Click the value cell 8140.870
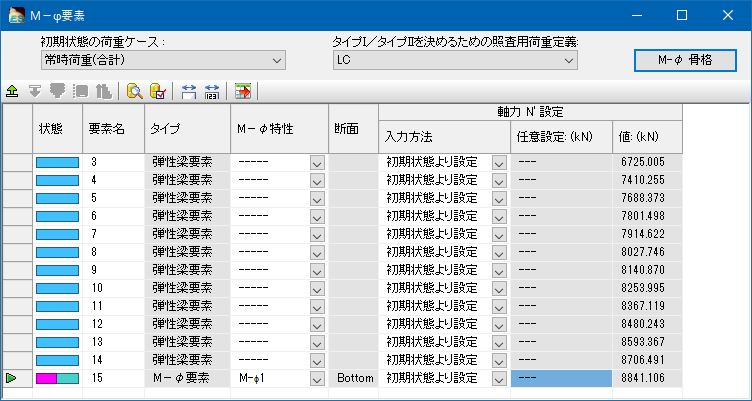 coord(647,271)
